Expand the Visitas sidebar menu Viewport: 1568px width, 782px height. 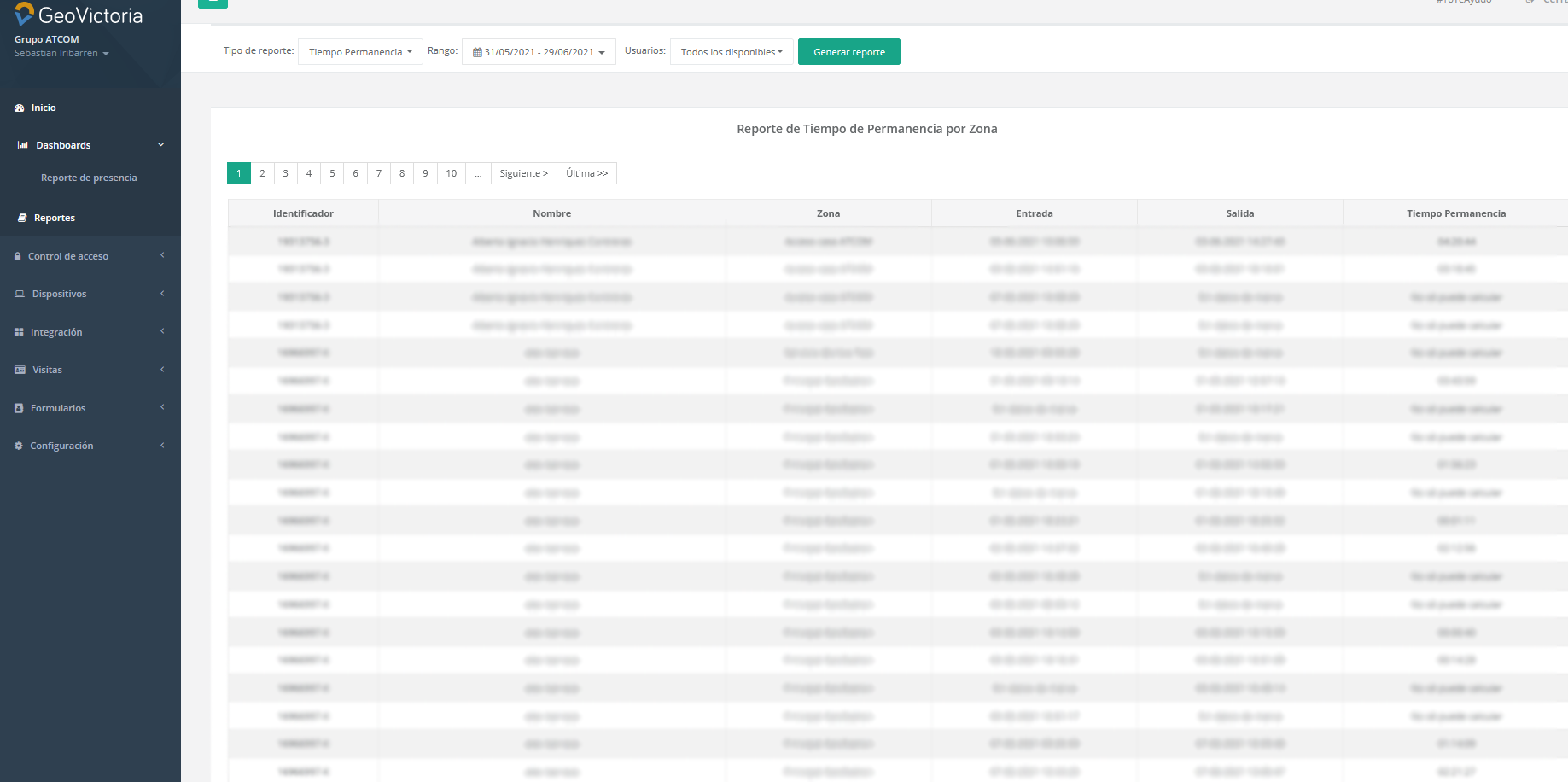pyautogui.click(x=90, y=371)
